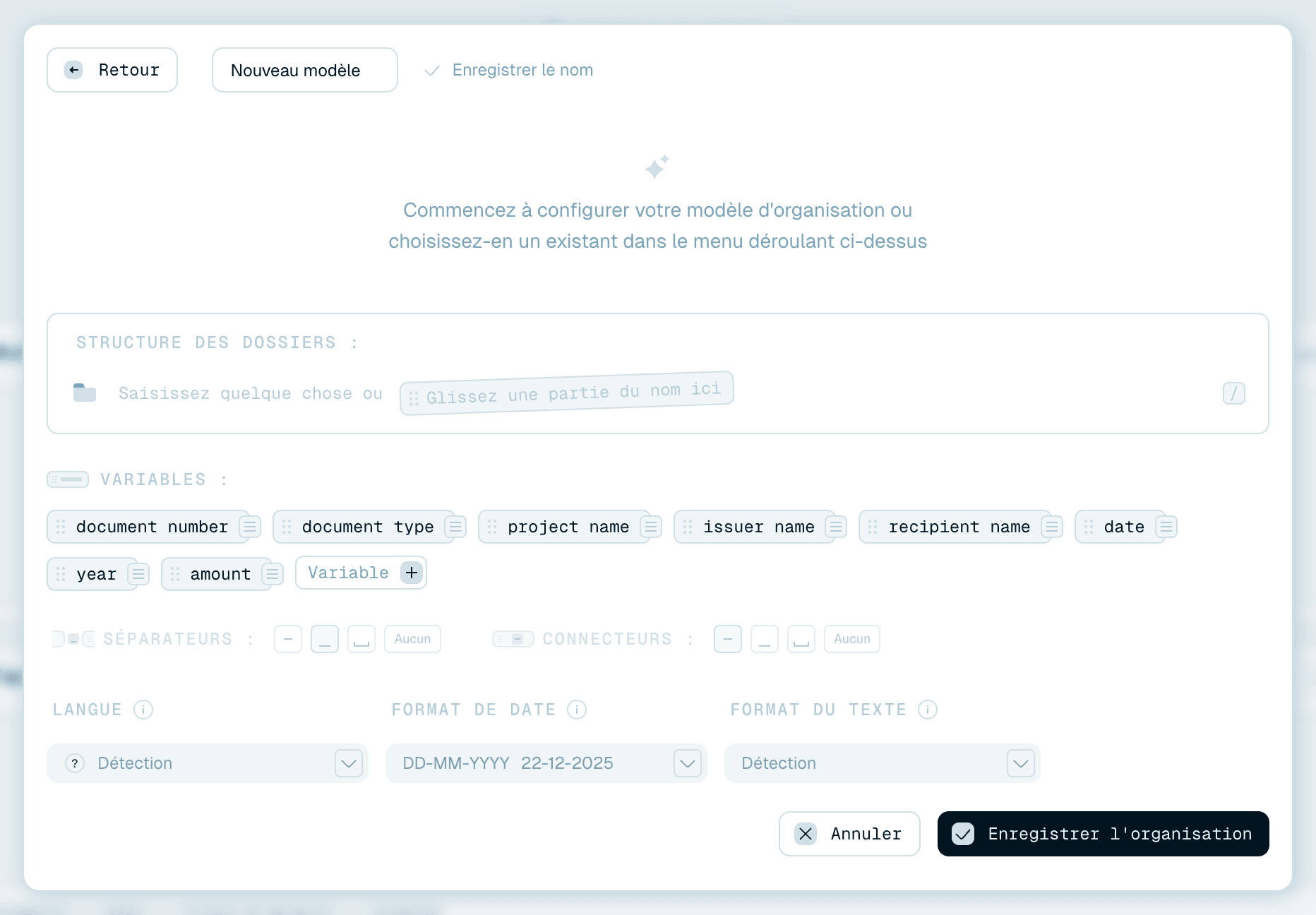Click Enregistrer l'organisation button
1316x915 pixels.
tap(1103, 834)
